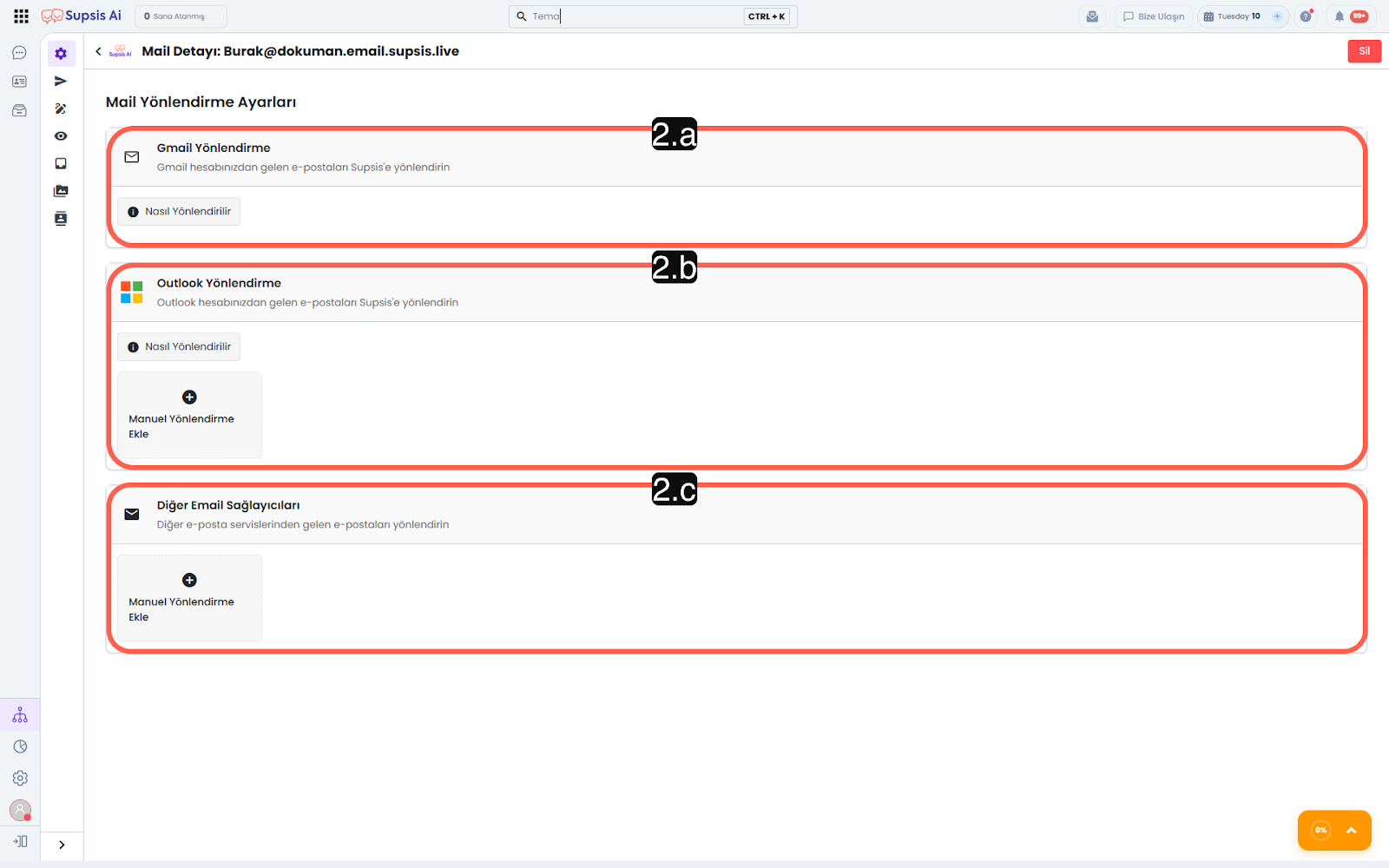The image size is (1389, 868).
Task: Select the paper plane send icon
Action: pos(61,81)
